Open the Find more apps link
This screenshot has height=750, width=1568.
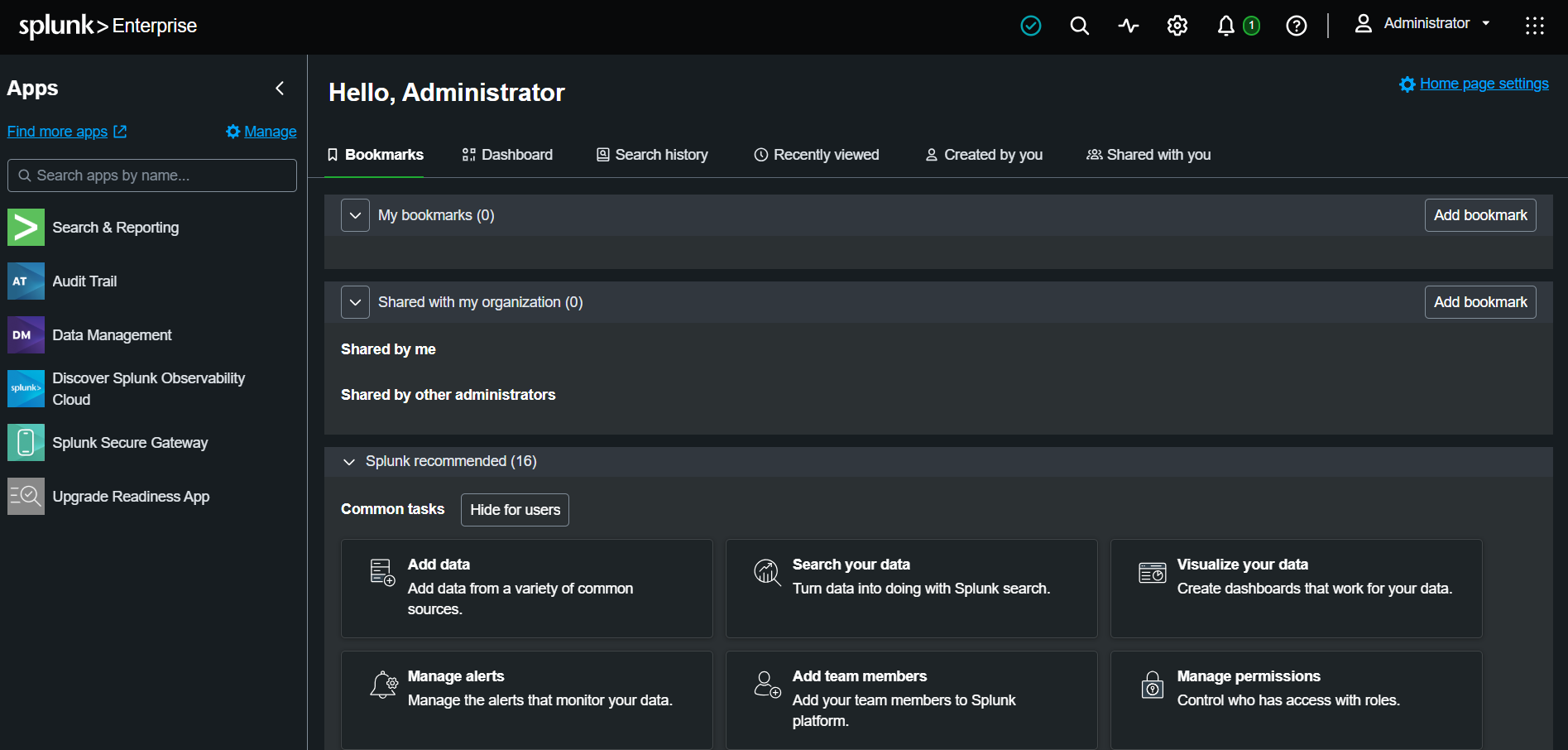(x=67, y=132)
